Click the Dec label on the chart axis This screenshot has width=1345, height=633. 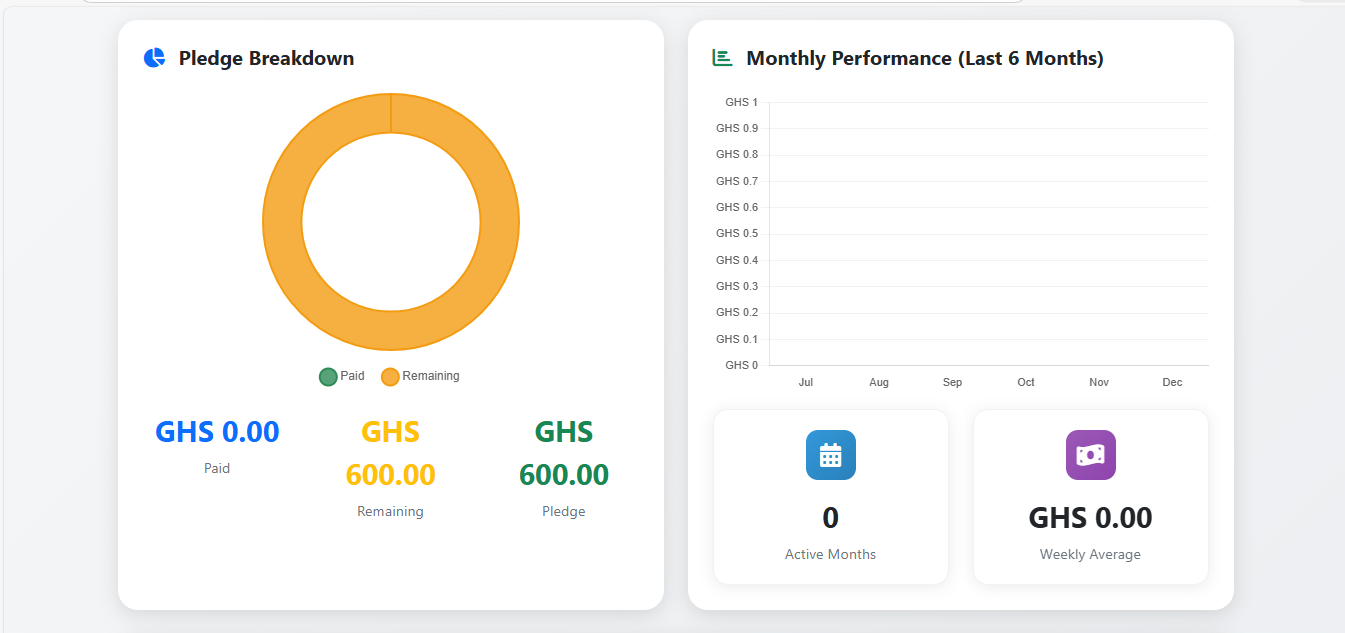click(x=1172, y=382)
